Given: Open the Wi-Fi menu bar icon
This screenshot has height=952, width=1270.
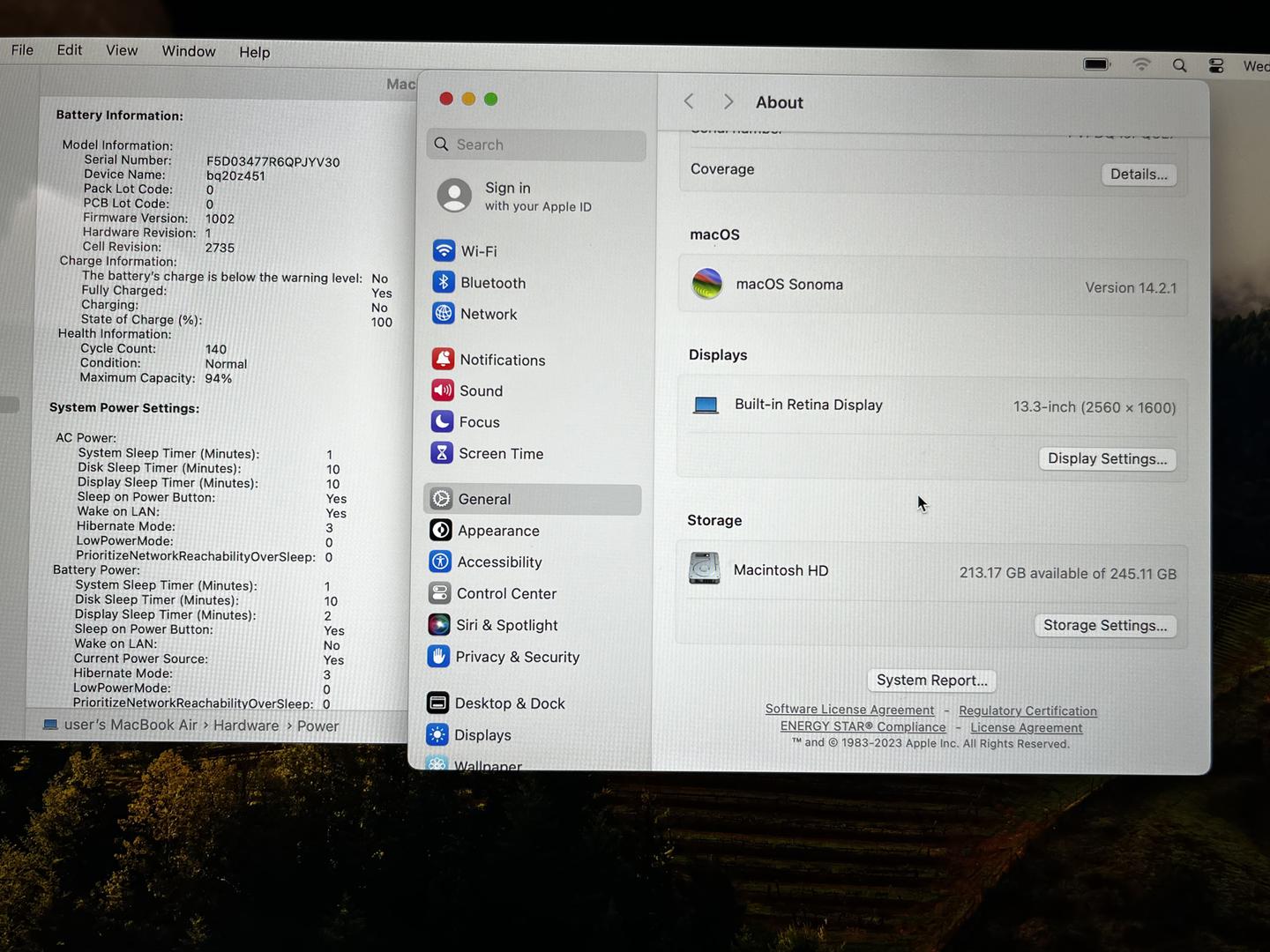Looking at the screenshot, I should click(1141, 65).
